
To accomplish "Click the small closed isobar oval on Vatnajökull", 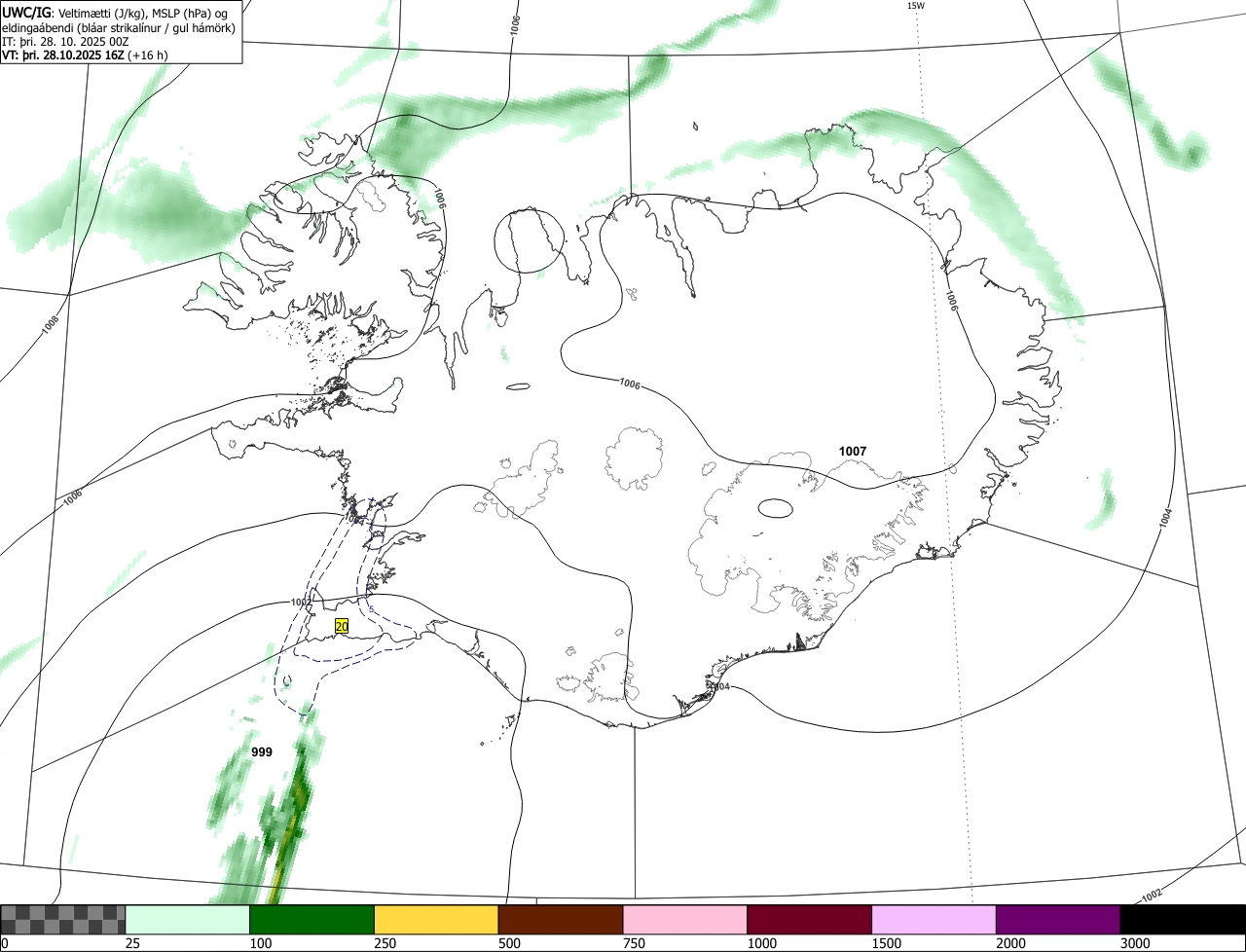I will [776, 507].
